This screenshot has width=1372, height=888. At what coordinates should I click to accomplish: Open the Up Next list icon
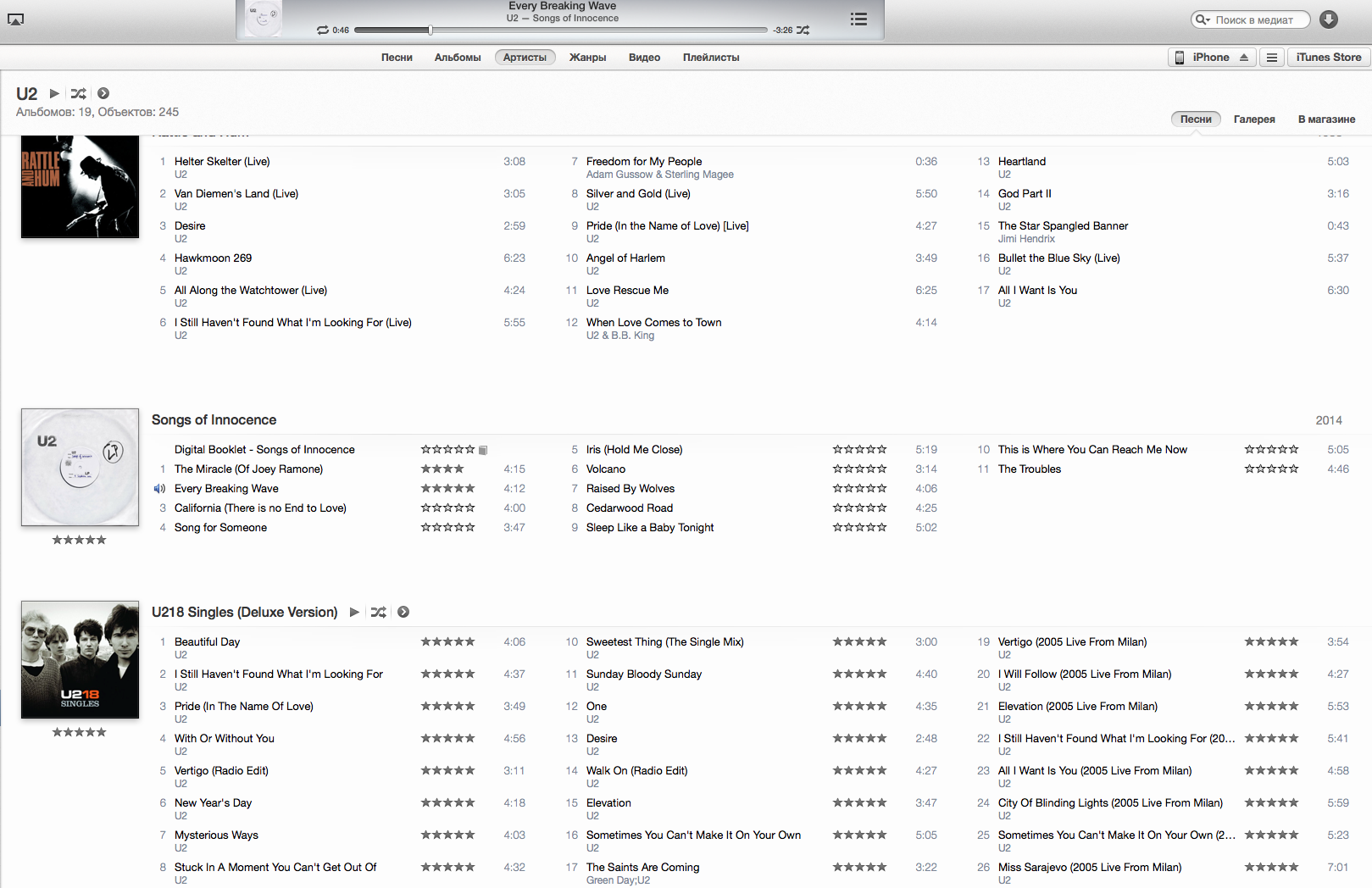858,19
